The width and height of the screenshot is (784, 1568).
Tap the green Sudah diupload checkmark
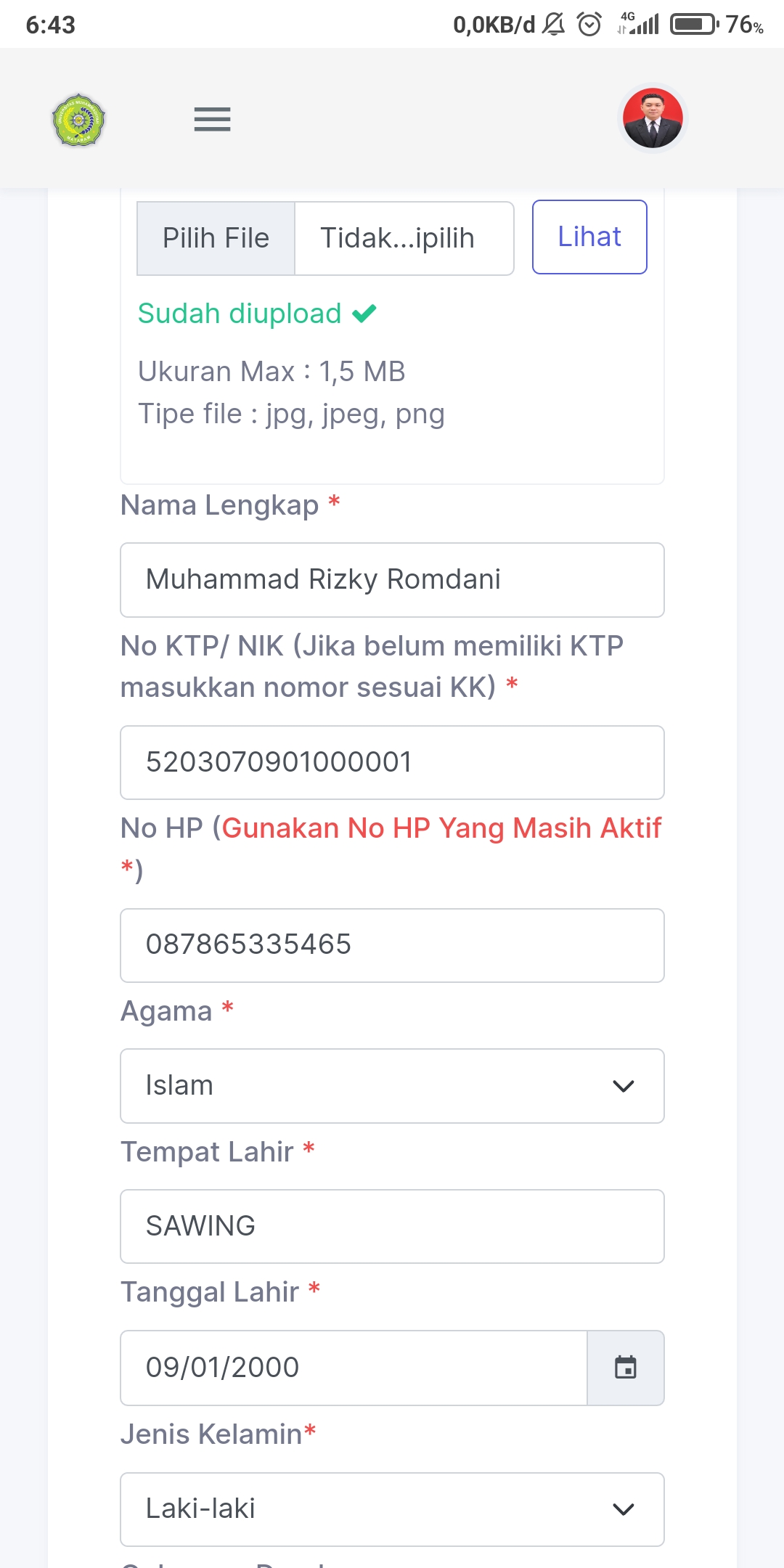(x=364, y=314)
